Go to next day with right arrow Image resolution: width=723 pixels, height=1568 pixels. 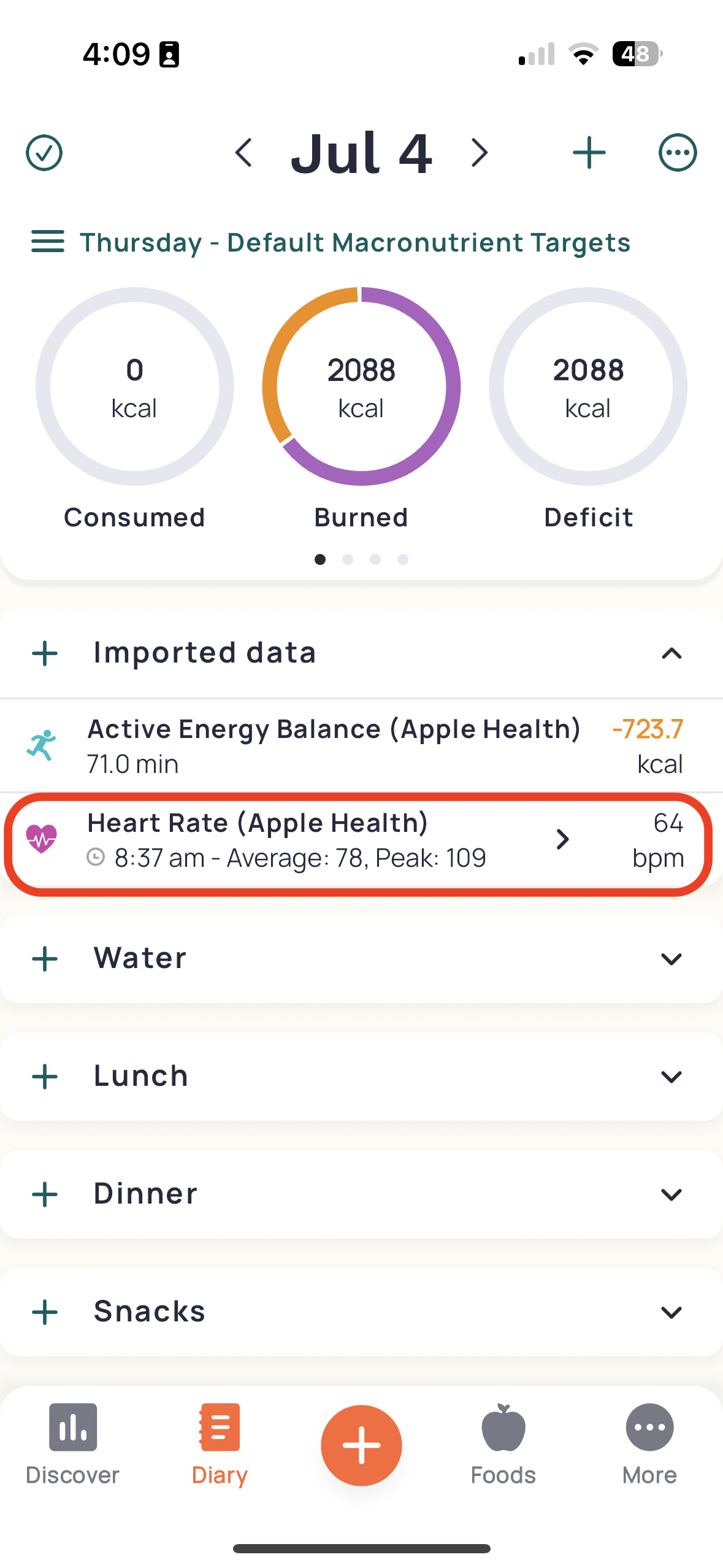479,153
